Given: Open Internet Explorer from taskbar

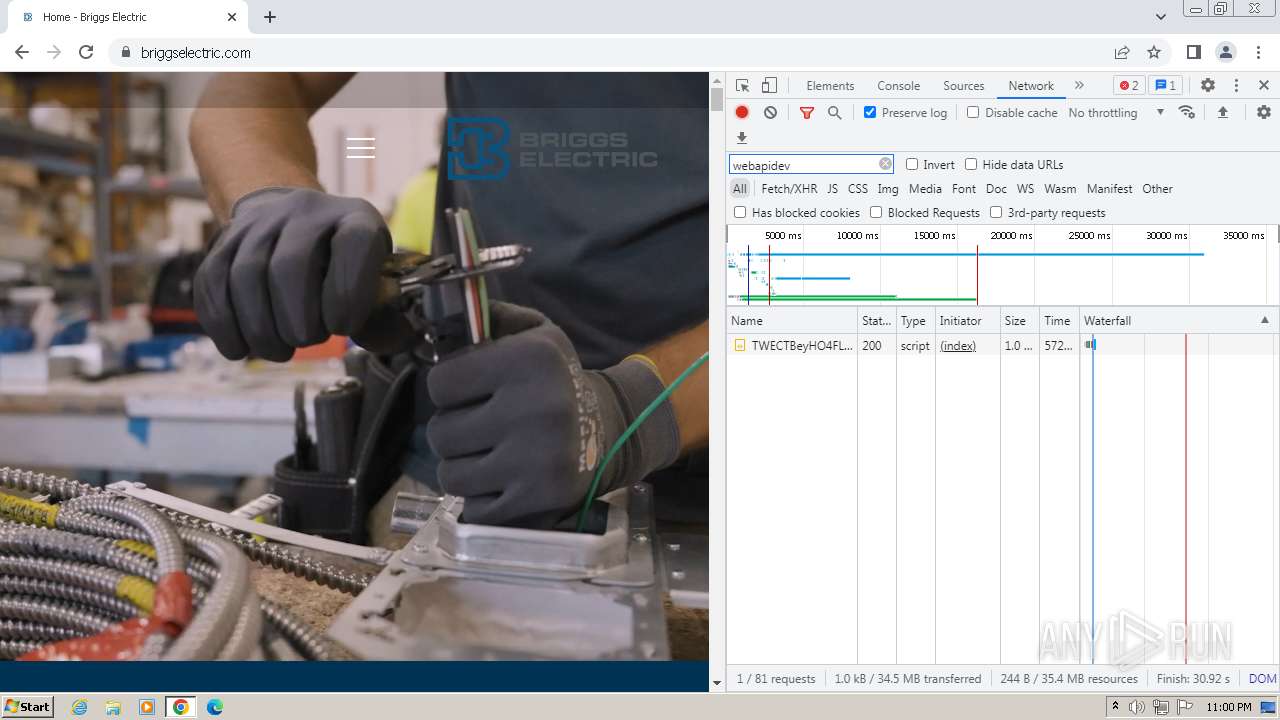Looking at the screenshot, I should point(79,706).
